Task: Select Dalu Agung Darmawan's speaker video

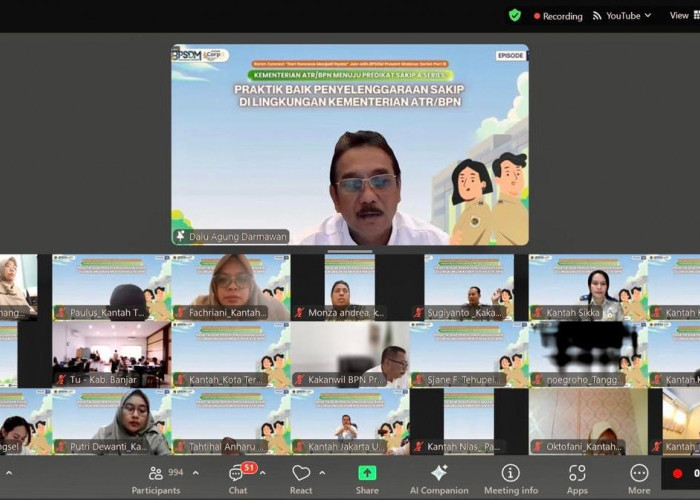Action: pyautogui.click(x=349, y=145)
